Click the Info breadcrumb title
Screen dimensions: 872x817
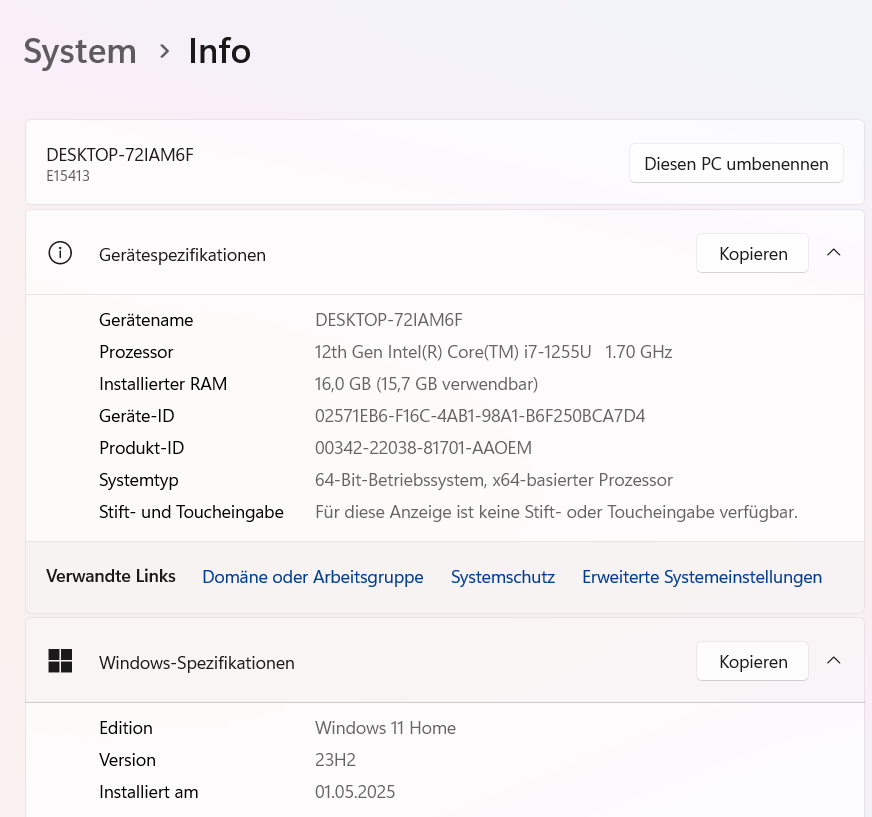220,51
